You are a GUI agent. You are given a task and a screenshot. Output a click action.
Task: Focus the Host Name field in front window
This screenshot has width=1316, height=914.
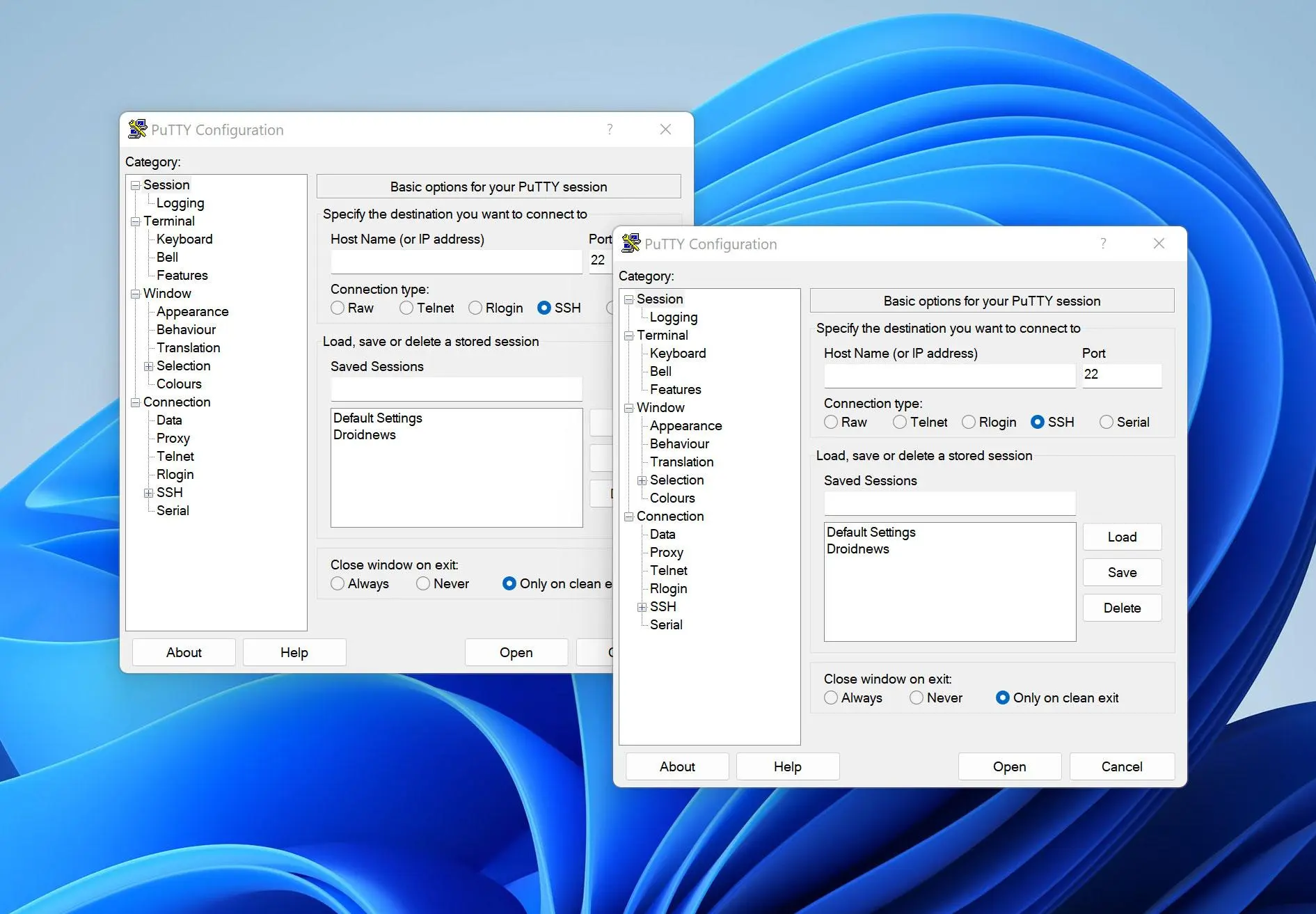(950, 376)
